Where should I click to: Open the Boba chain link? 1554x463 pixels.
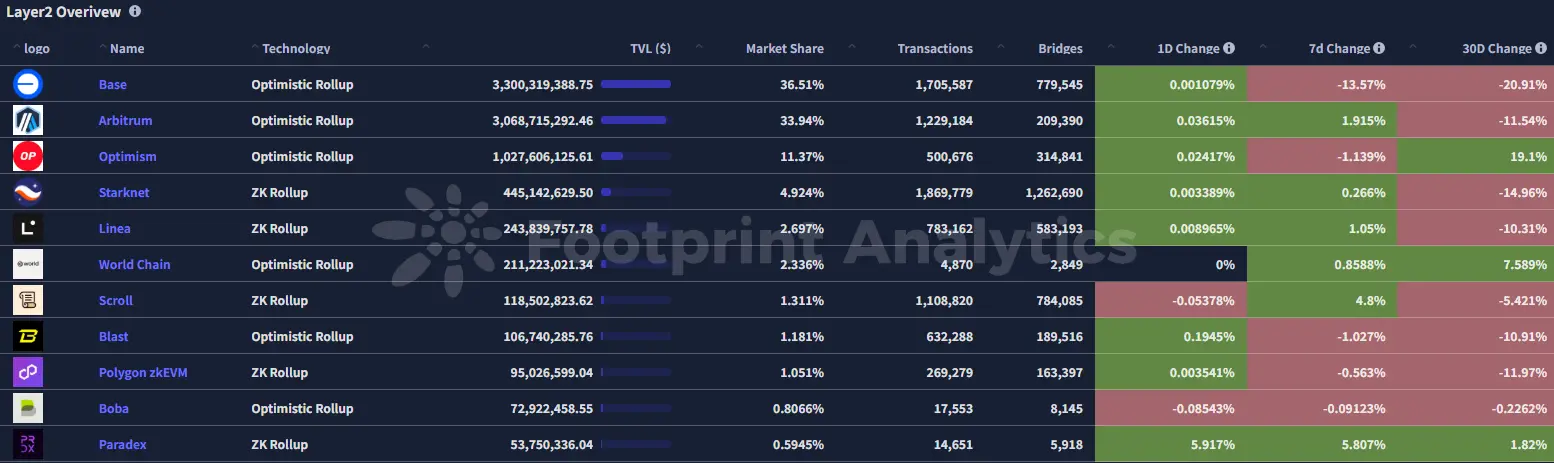click(x=113, y=409)
